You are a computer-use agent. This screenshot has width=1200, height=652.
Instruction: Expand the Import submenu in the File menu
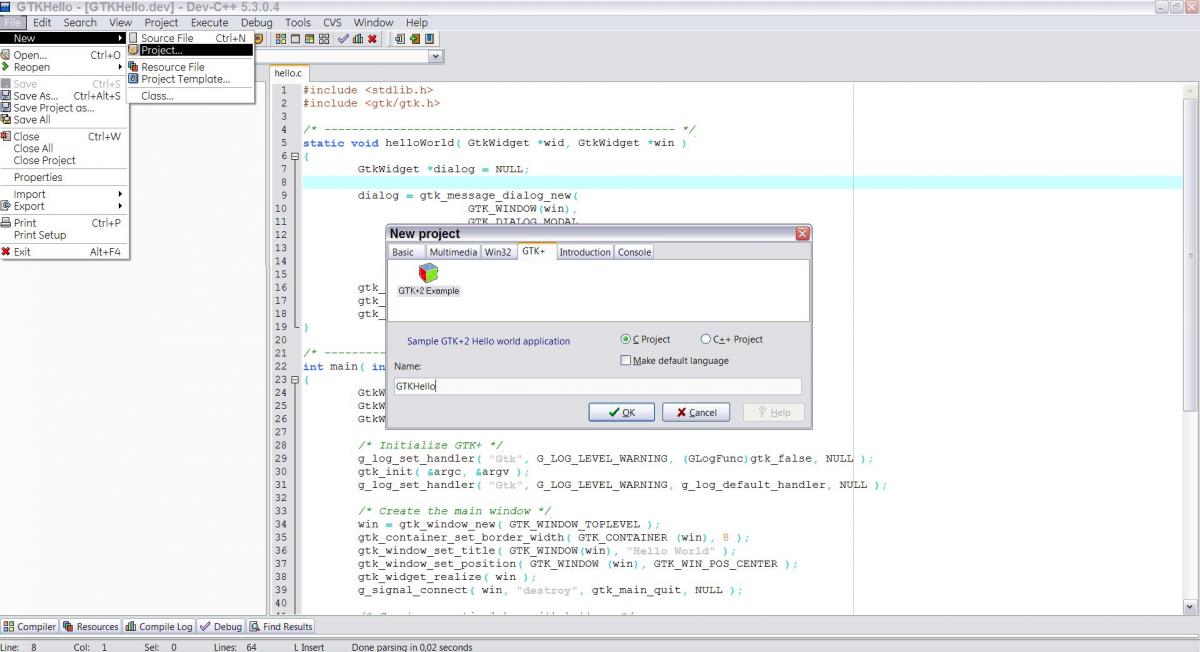(64, 194)
